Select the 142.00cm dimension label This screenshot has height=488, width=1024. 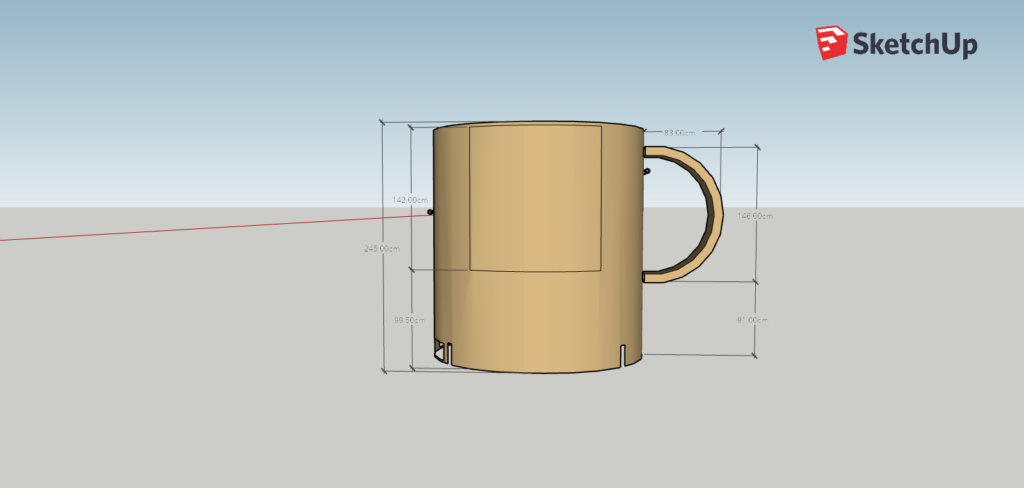pos(410,200)
